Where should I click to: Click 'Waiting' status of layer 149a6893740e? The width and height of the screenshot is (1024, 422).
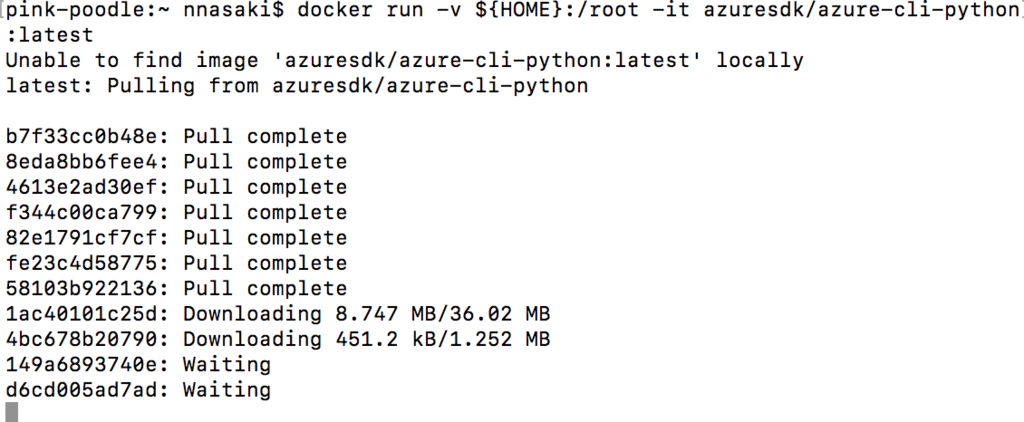[x=227, y=365]
